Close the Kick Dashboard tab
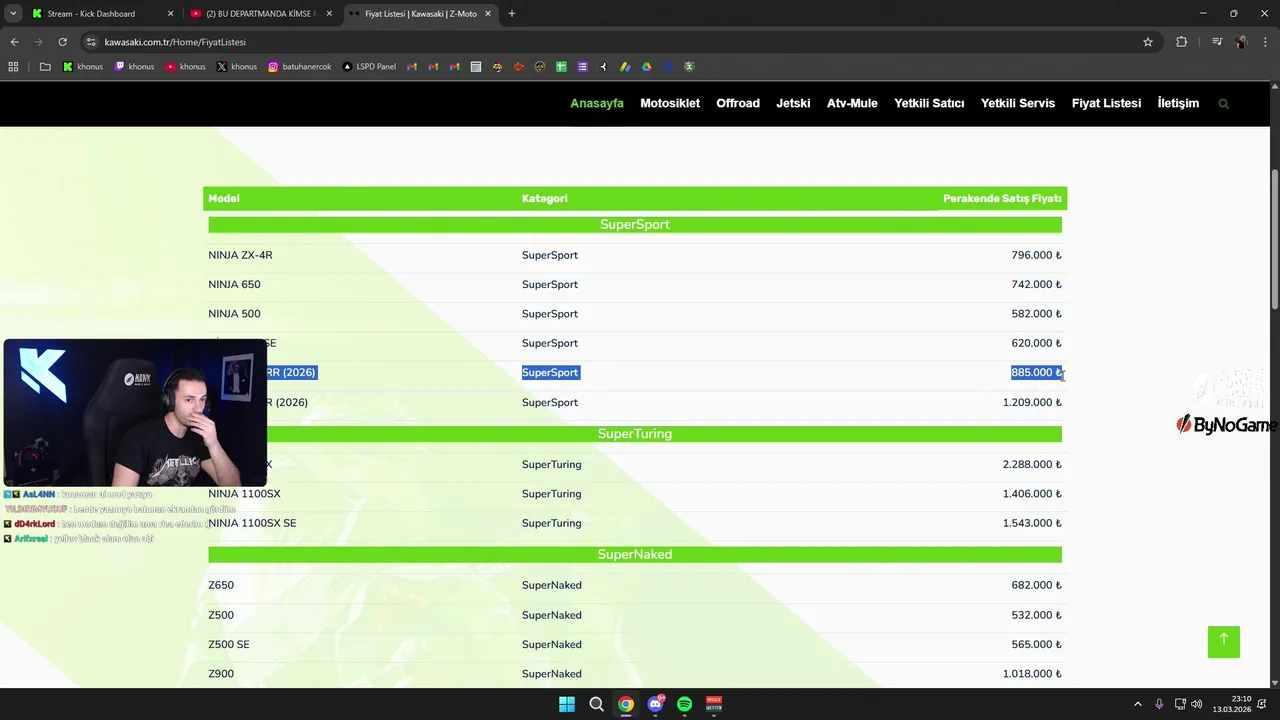The height and width of the screenshot is (720, 1280). click(x=170, y=14)
